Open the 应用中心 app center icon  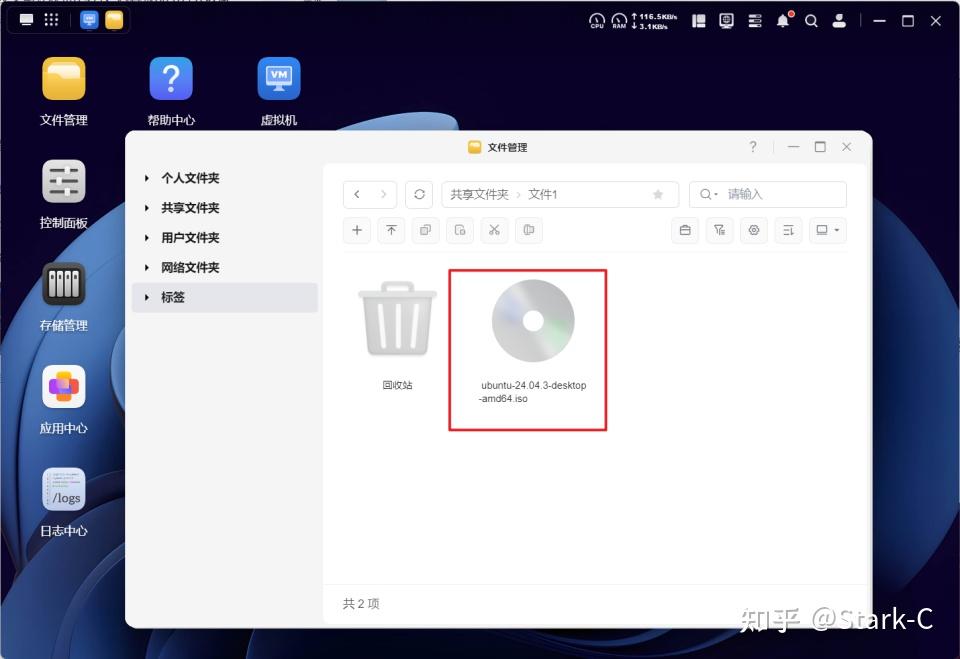64,387
